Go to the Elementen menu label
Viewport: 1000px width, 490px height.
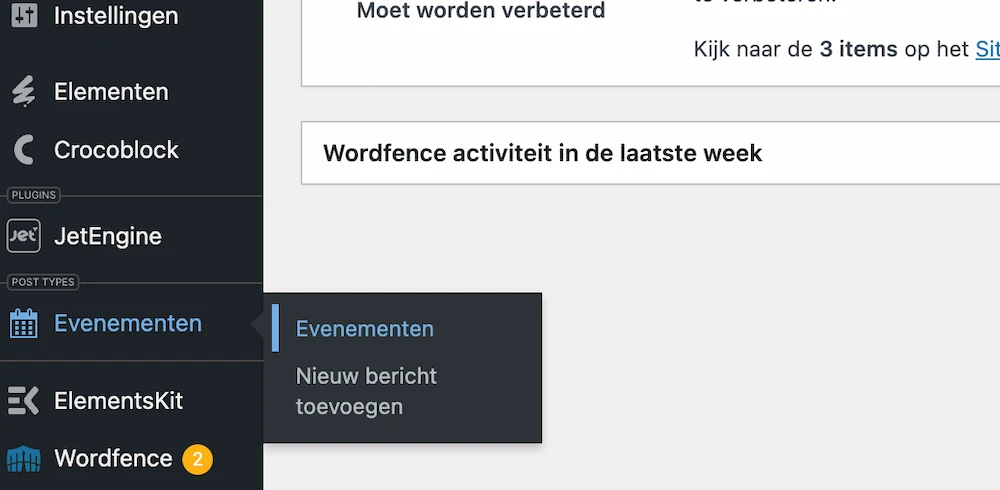click(111, 92)
